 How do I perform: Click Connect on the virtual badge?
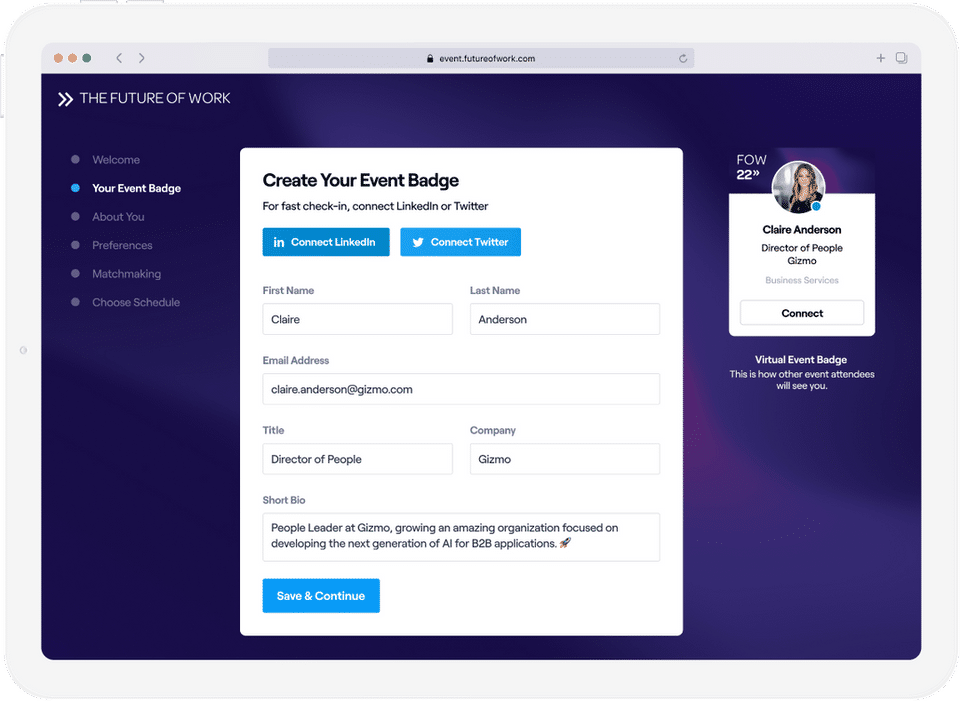tap(802, 313)
